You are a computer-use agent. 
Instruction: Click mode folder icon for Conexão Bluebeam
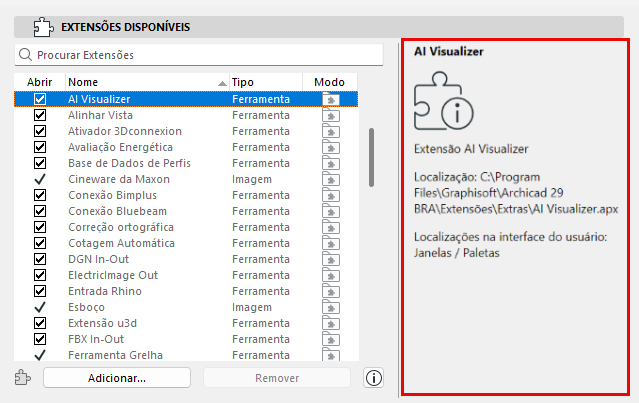tap(331, 211)
